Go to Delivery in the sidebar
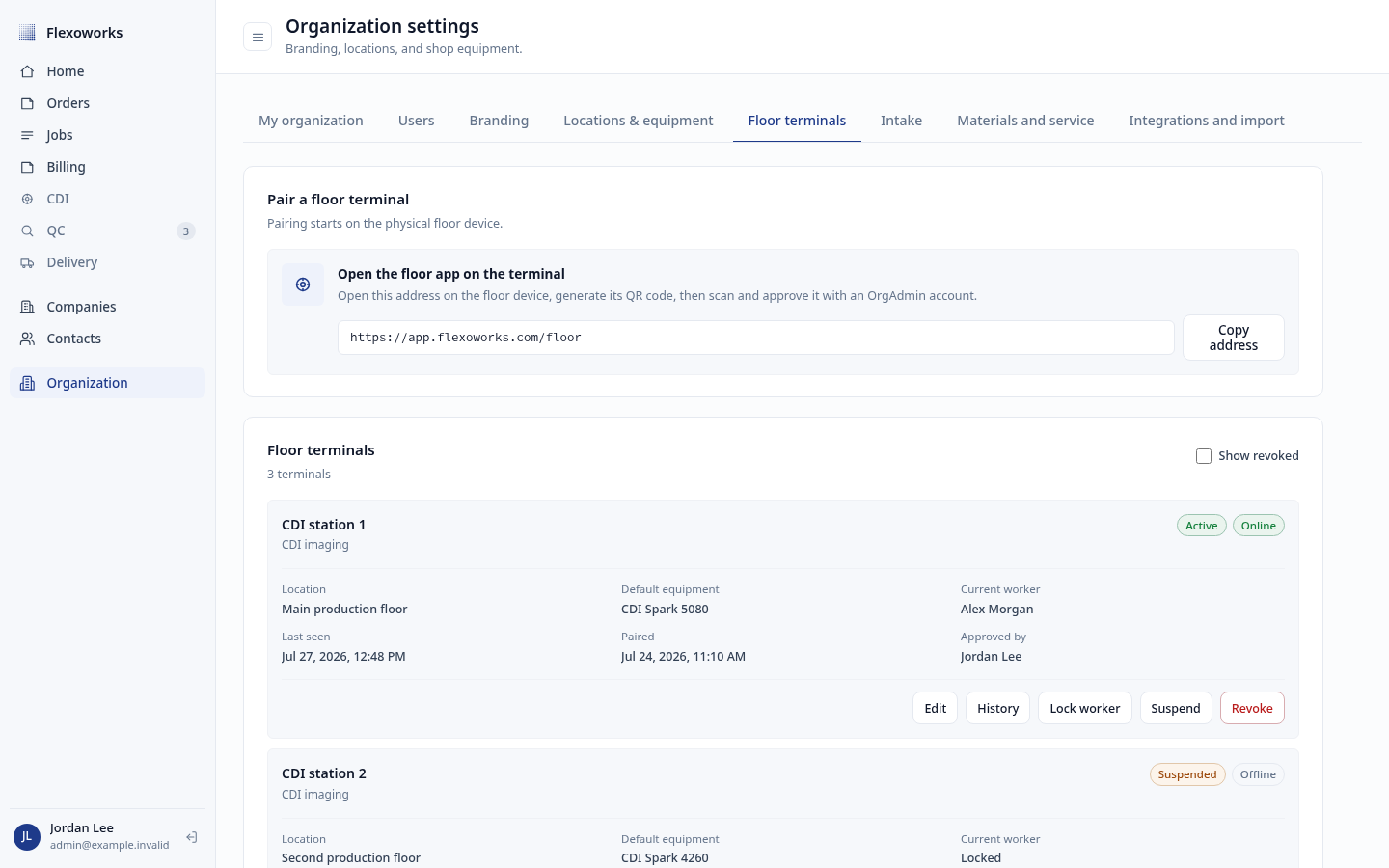The width and height of the screenshot is (1389, 868). coord(108,262)
